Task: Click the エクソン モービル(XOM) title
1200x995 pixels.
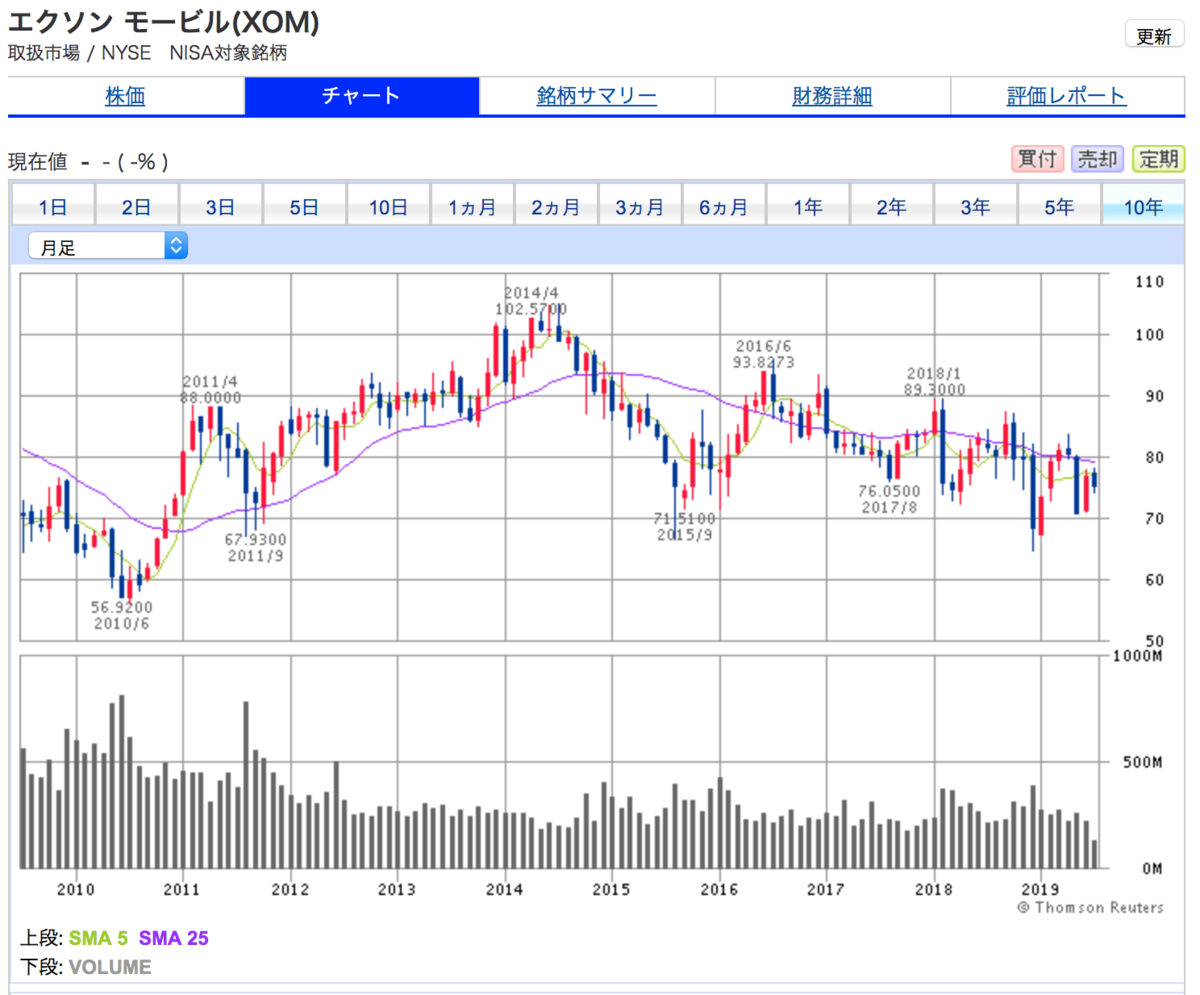Action: 164,22
